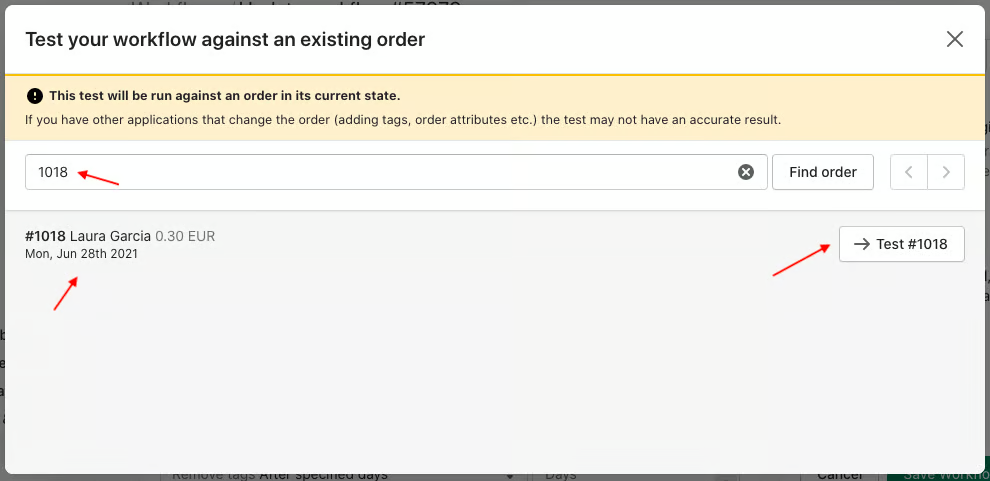Go to the next order result
The width and height of the screenshot is (990, 481).
(946, 172)
